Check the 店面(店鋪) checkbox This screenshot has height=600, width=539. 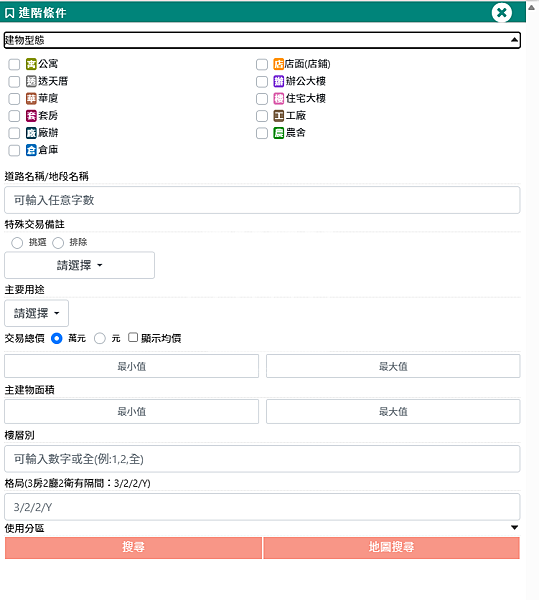(x=262, y=64)
